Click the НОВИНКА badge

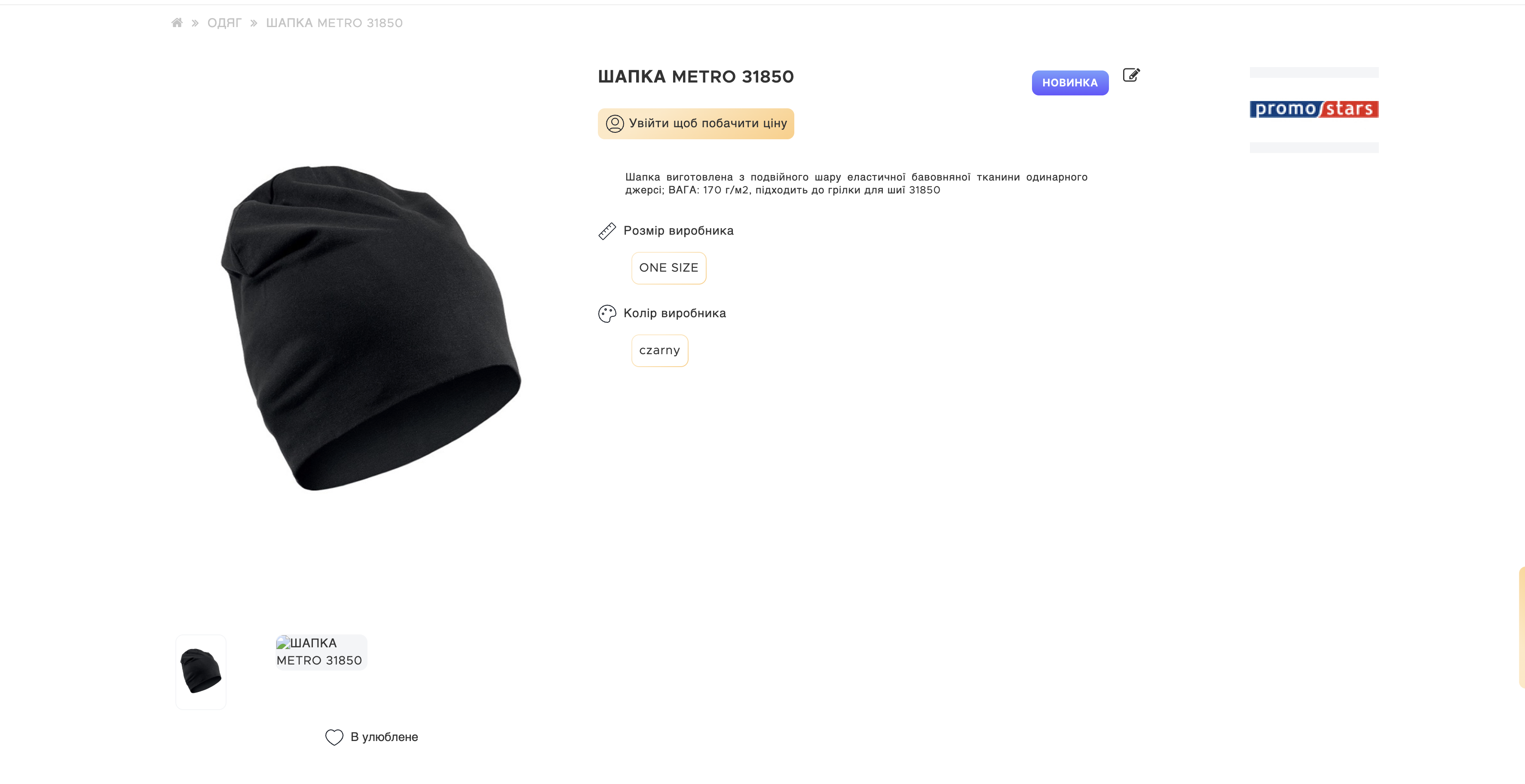click(1070, 83)
